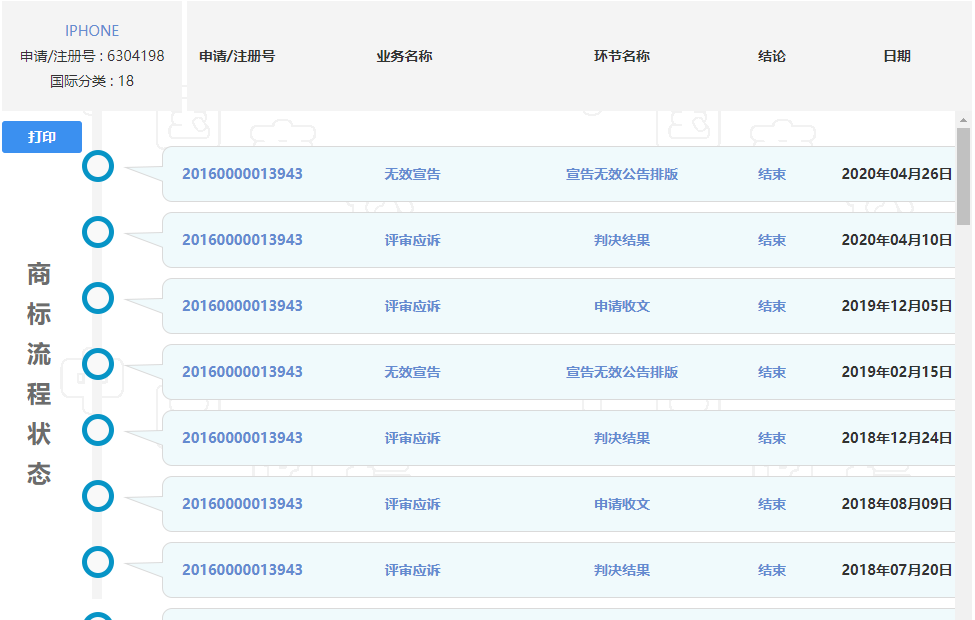
Task: Click 判决结果 in the 2018年07月20日 row
Action: [622, 570]
